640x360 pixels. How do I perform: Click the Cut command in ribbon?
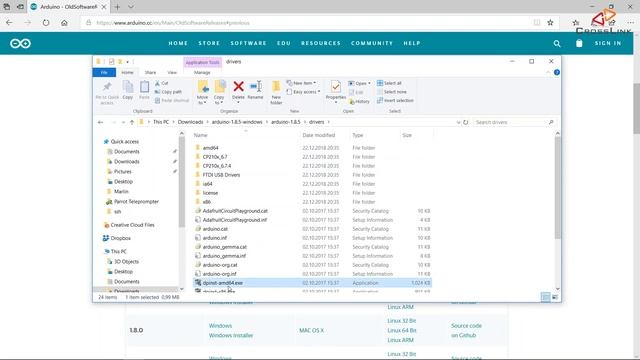[162, 83]
